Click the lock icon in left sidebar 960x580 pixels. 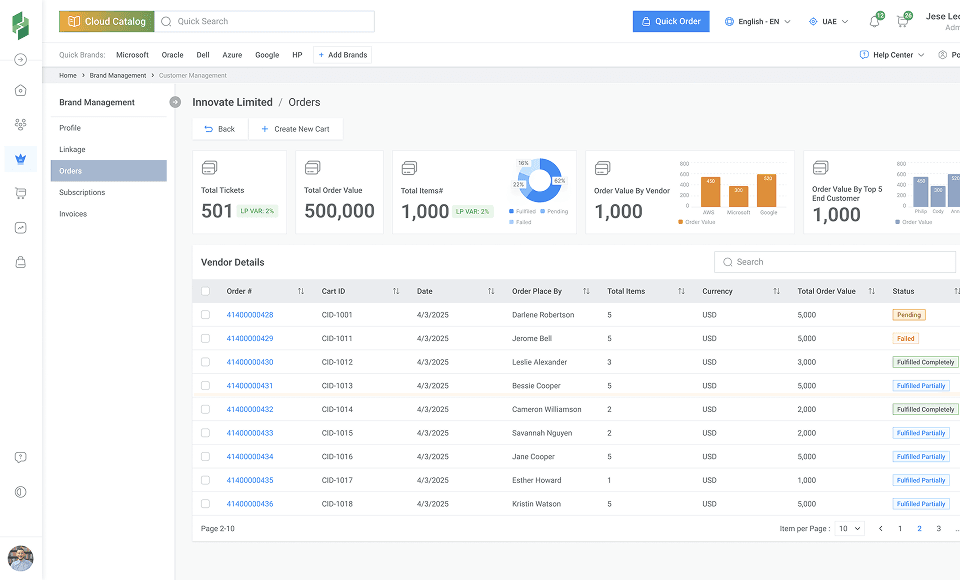click(x=21, y=262)
